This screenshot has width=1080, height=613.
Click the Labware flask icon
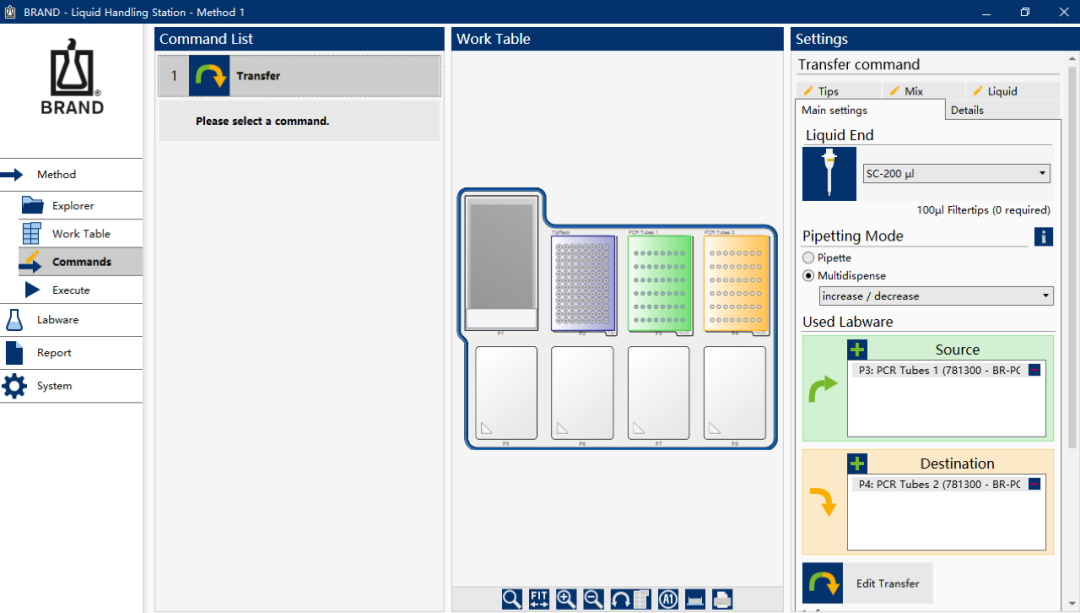(x=14, y=320)
